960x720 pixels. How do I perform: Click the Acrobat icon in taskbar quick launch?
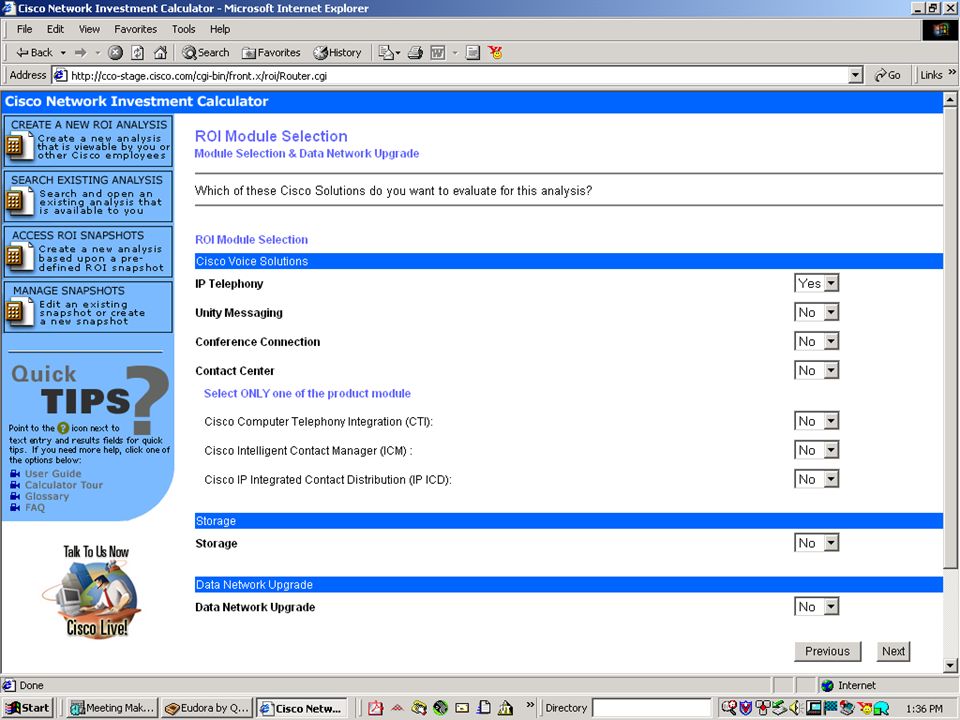coord(375,708)
